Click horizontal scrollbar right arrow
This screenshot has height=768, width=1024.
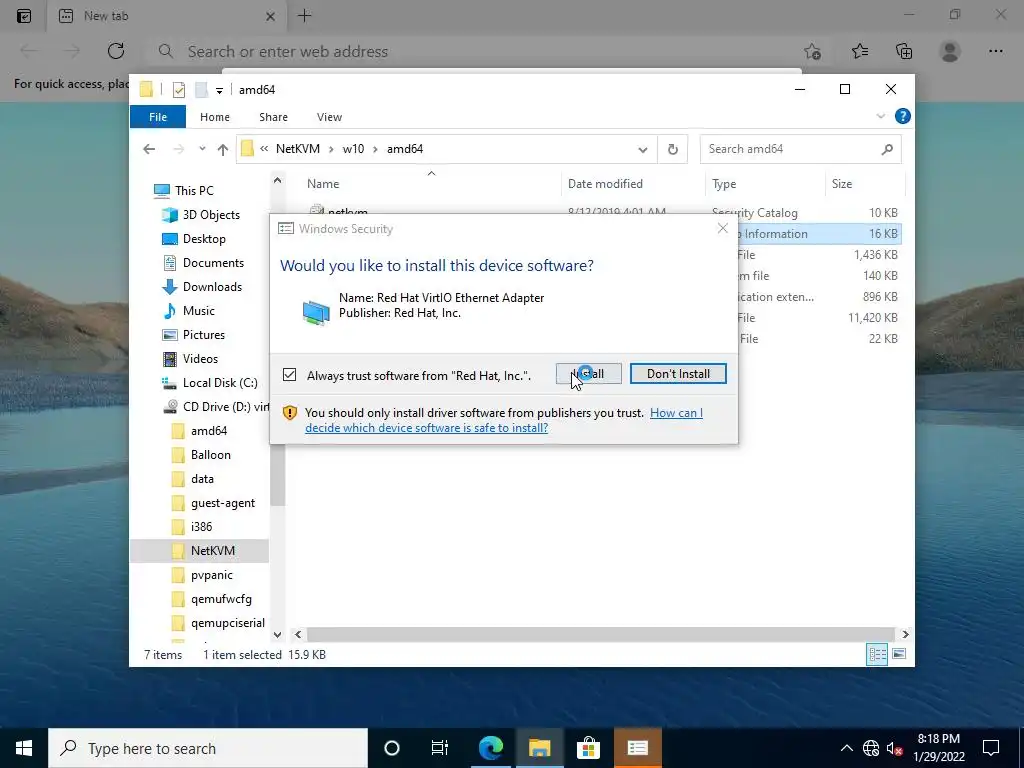[x=905, y=634]
